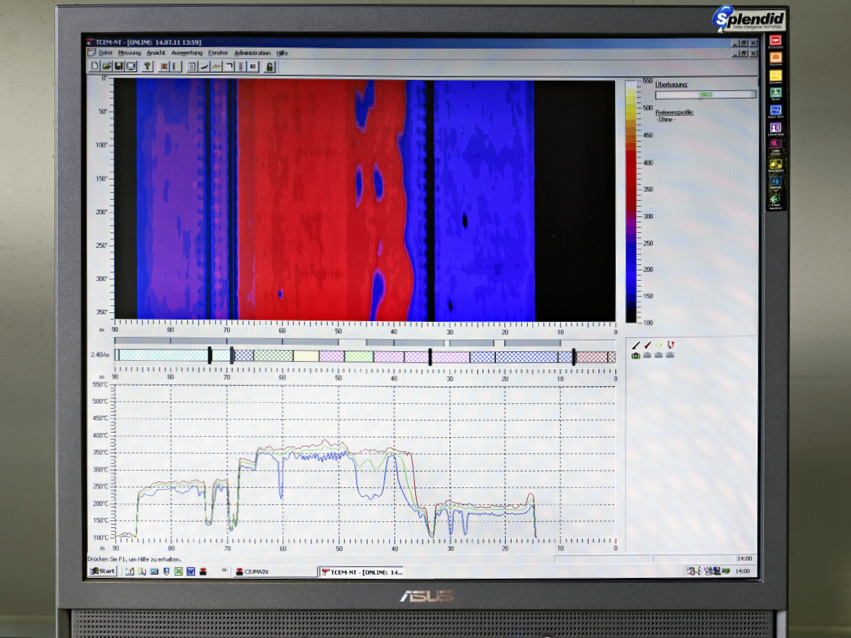This screenshot has width=851, height=638.
Task: Click the temperature color scale bar
Action: pyautogui.click(x=631, y=200)
